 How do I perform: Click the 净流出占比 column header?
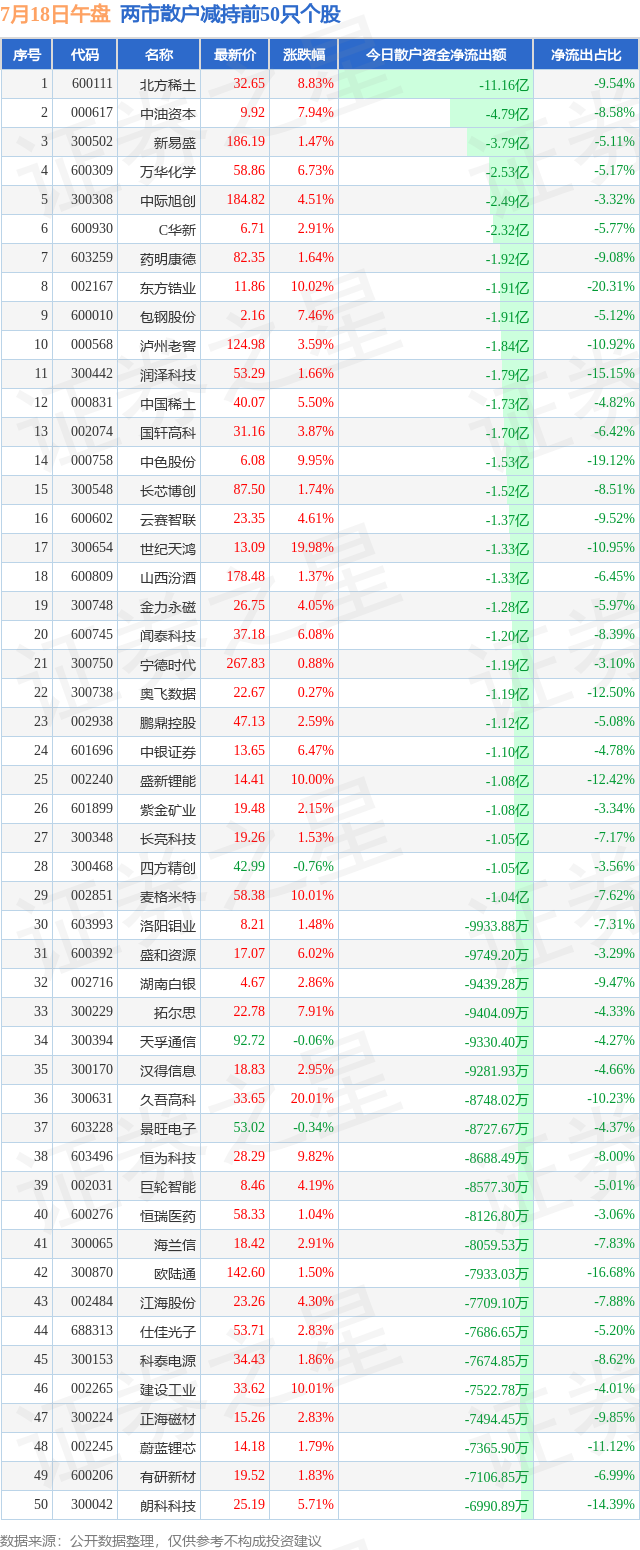pos(586,55)
